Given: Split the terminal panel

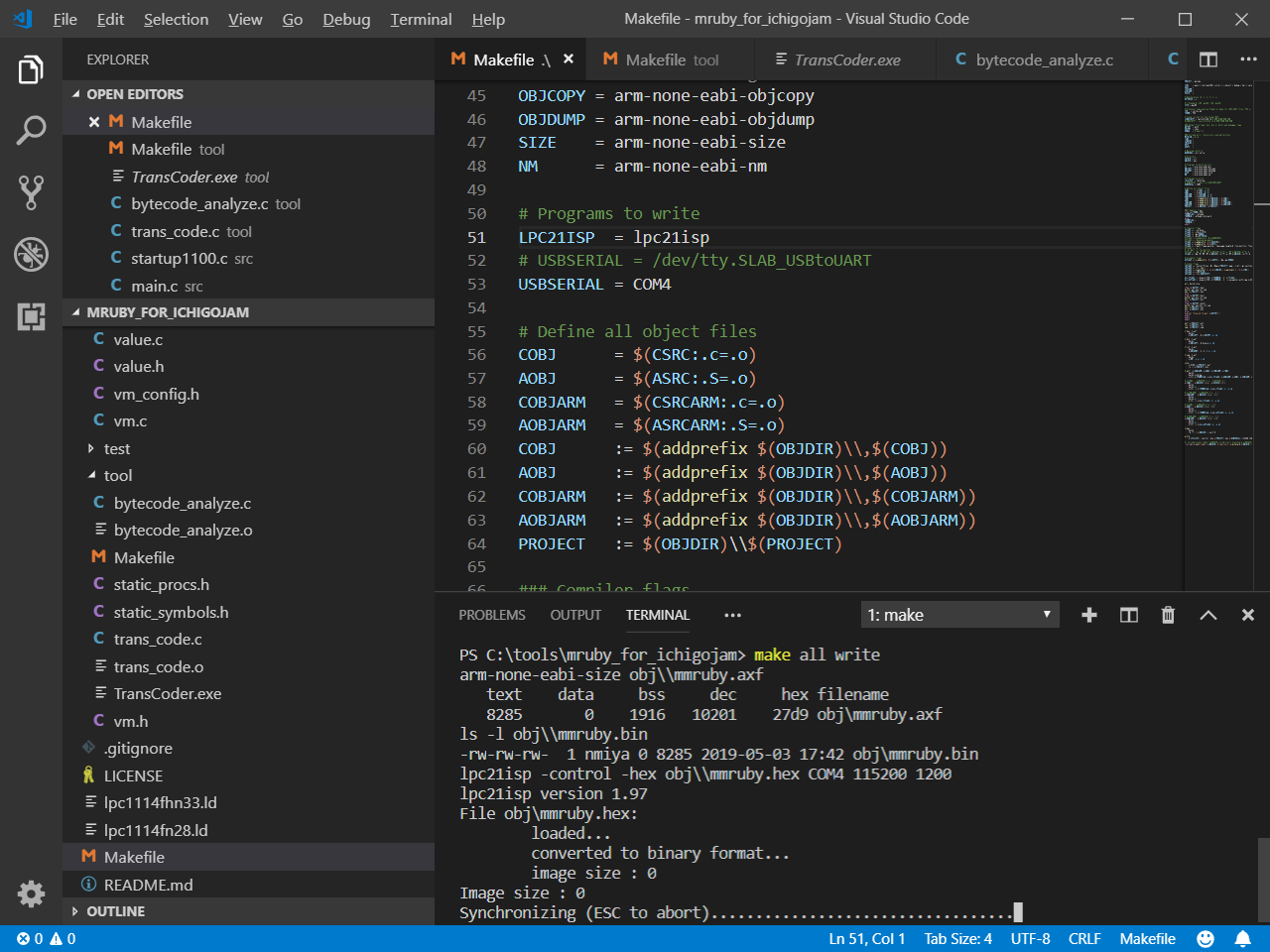Looking at the screenshot, I should [1128, 615].
